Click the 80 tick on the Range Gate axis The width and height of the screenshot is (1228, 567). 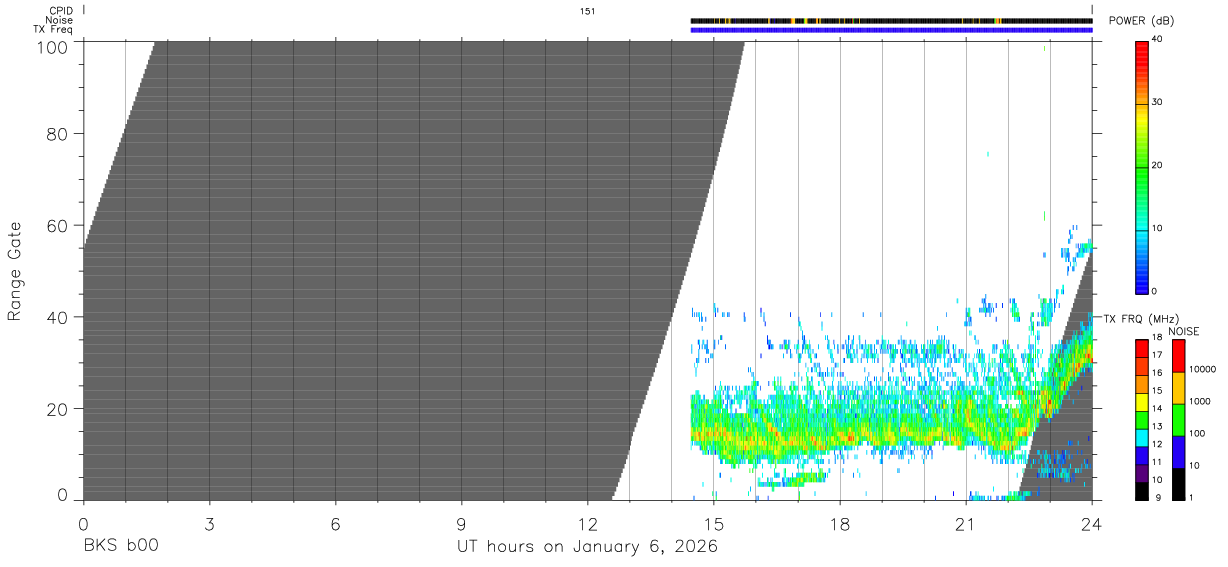click(x=59, y=134)
